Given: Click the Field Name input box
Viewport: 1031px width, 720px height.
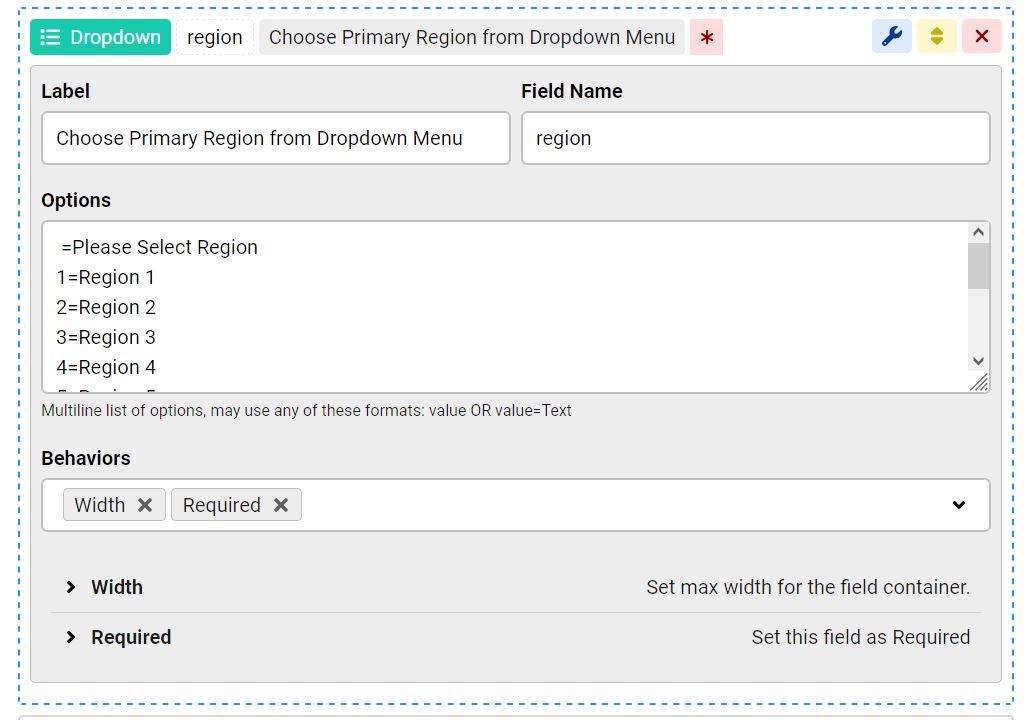Looking at the screenshot, I should coord(755,138).
